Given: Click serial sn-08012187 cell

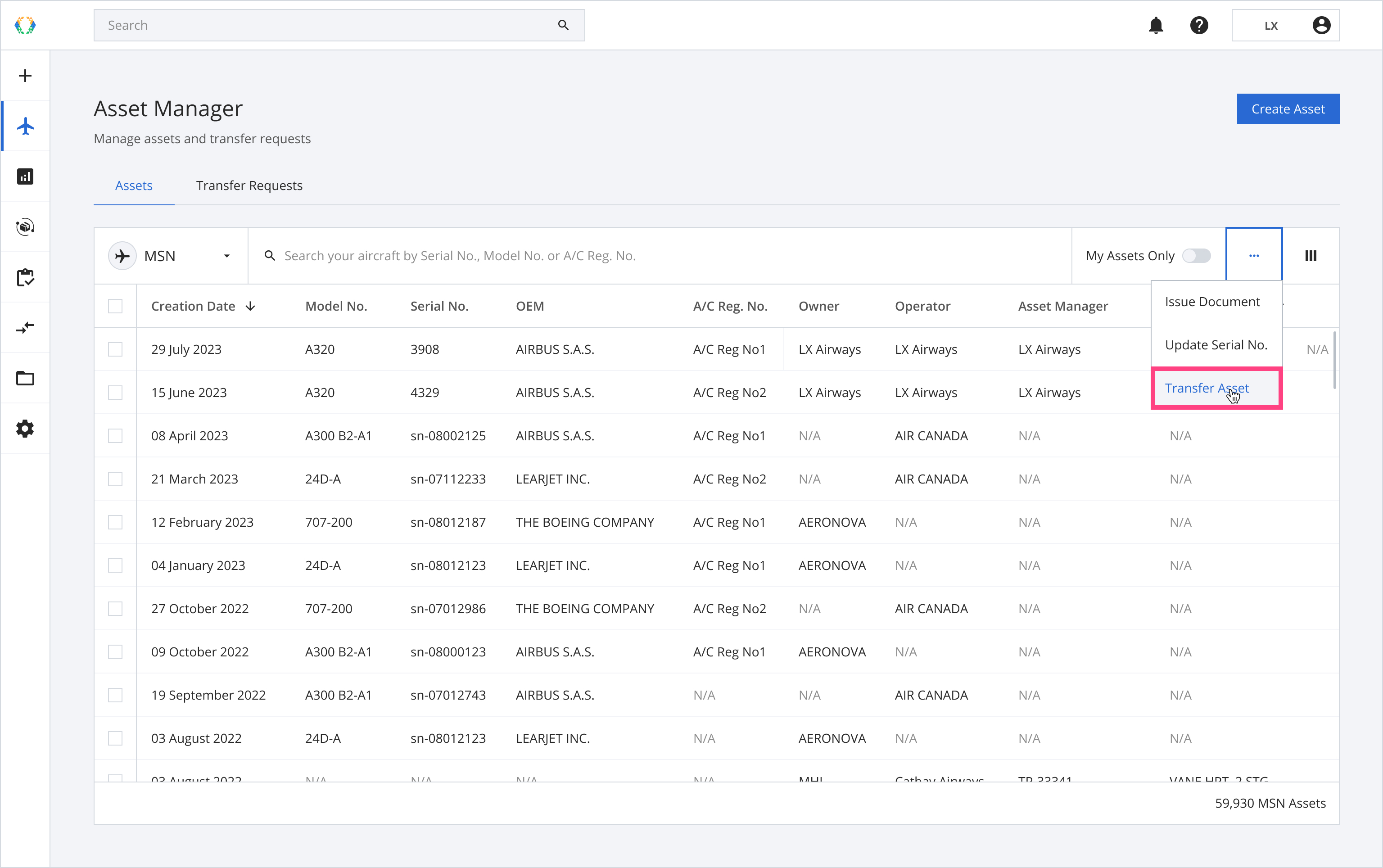Looking at the screenshot, I should pyautogui.click(x=448, y=522).
